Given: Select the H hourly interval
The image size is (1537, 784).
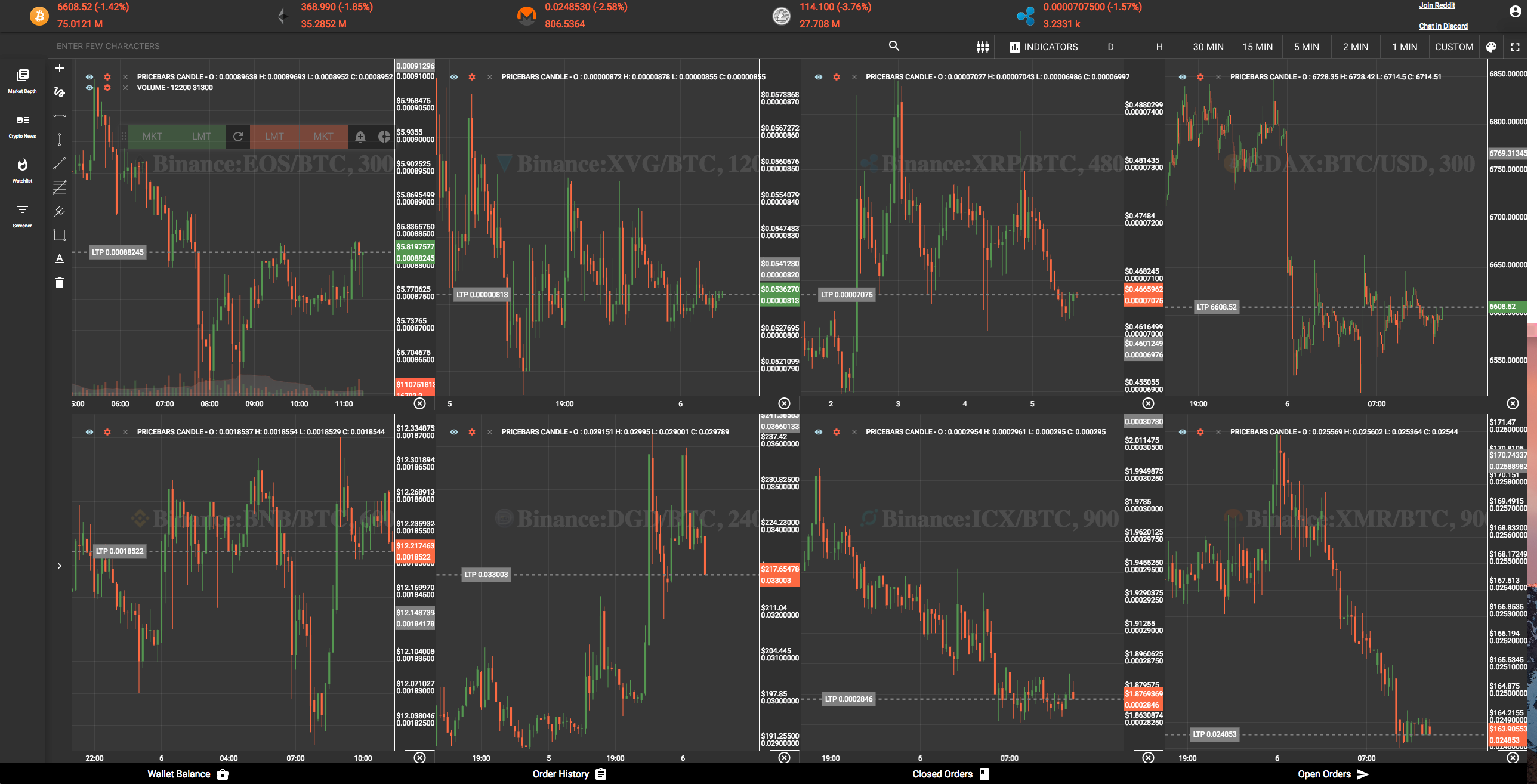Looking at the screenshot, I should (x=1159, y=47).
